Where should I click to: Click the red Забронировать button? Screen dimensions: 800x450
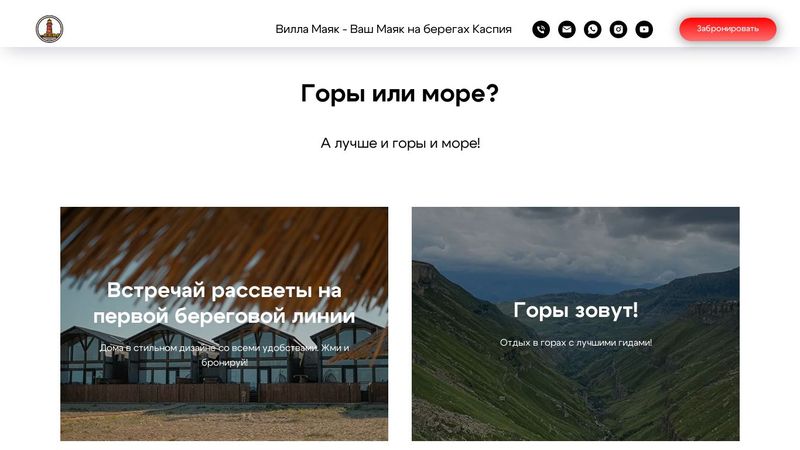pos(728,29)
